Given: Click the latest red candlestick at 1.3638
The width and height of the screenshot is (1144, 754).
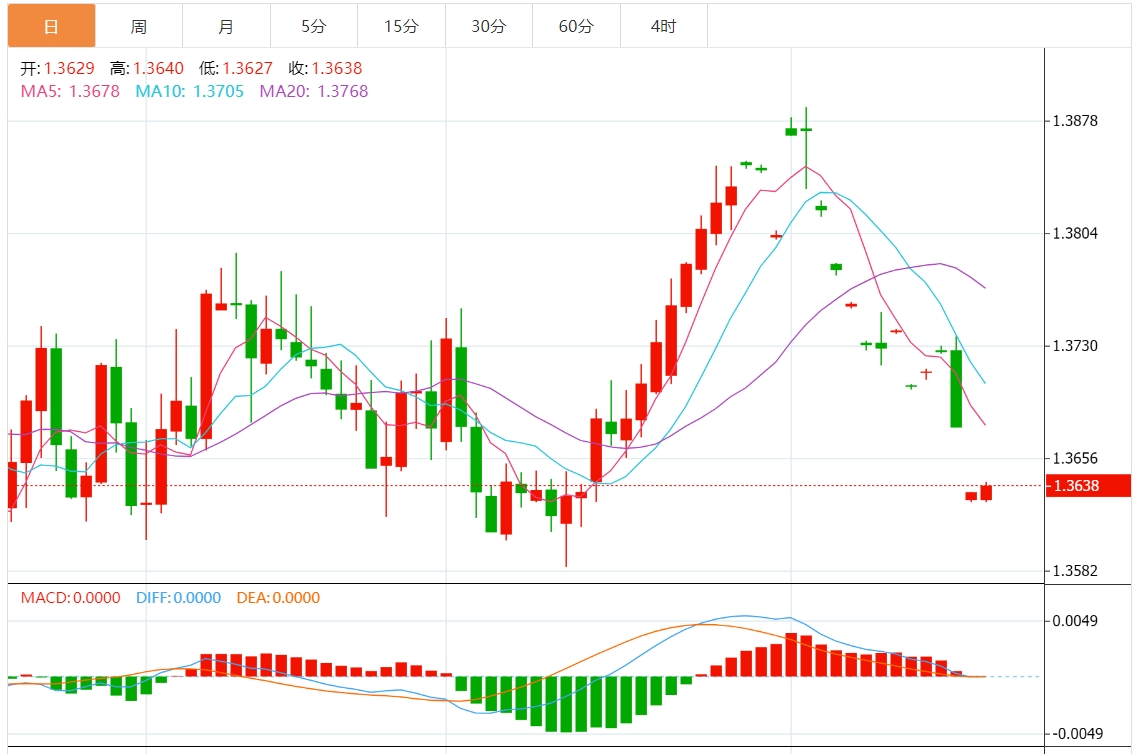Looking at the screenshot, I should 986,493.
